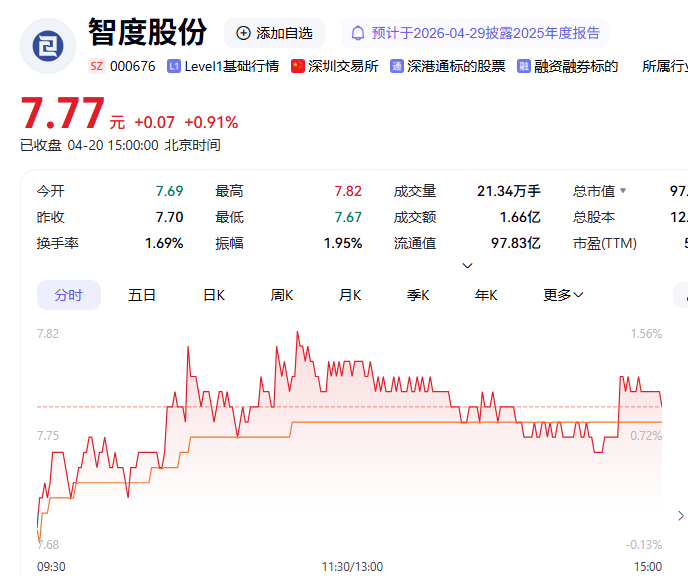Click the 换手率 value 1.69%
Viewport: 688px width, 577px height.
coord(164,243)
